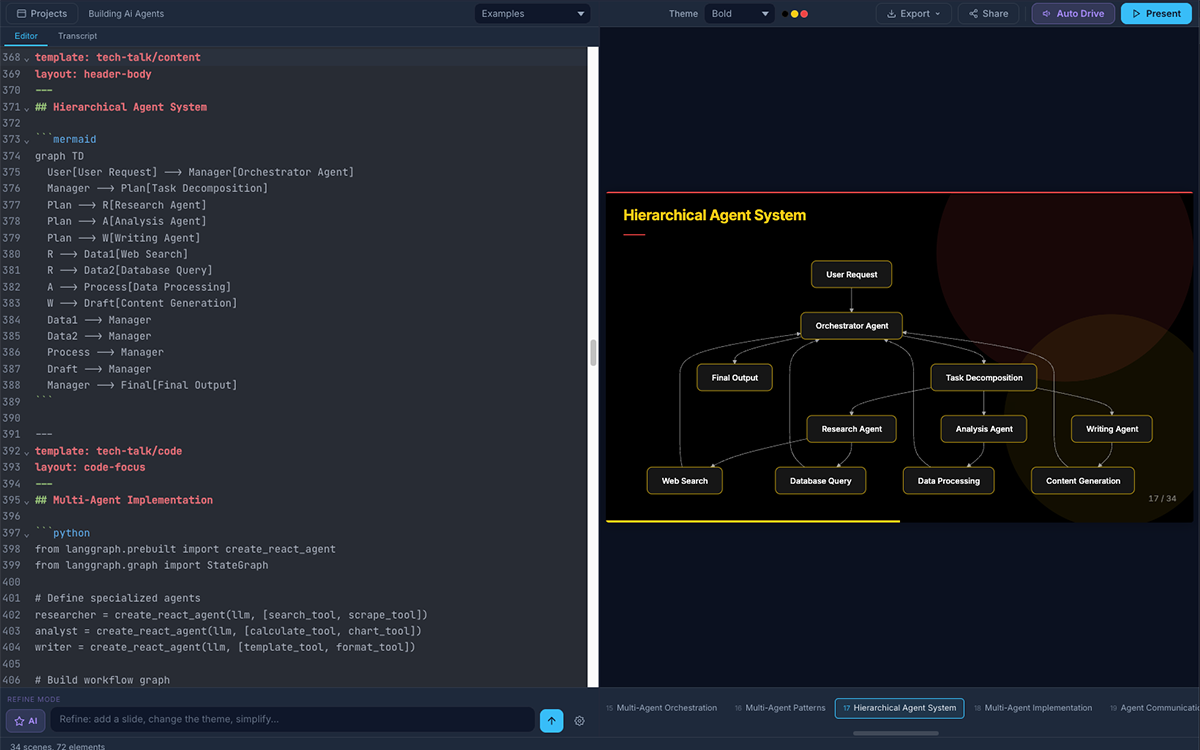Image resolution: width=1200 pixels, height=750 pixels.
Task: Start Auto Drive mode
Action: click(1073, 14)
